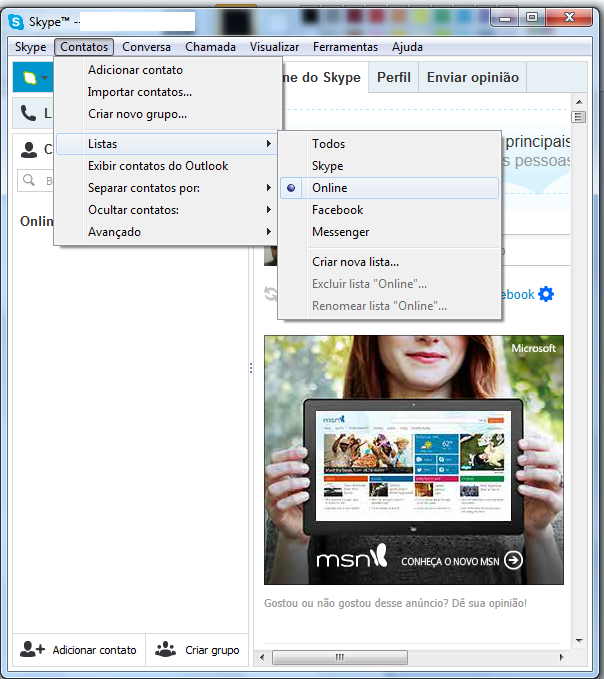Choose Criar novo grupo menu entry

click(x=169, y=114)
